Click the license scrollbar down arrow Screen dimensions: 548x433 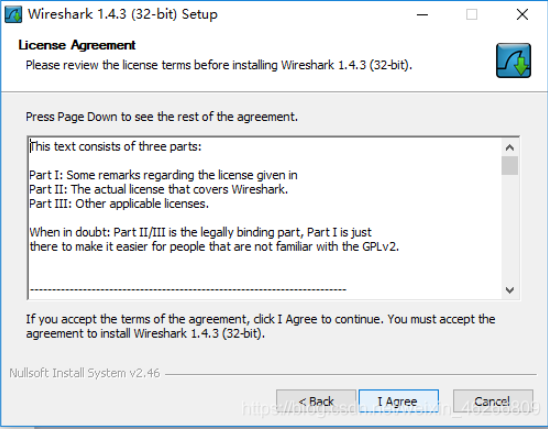[510, 290]
